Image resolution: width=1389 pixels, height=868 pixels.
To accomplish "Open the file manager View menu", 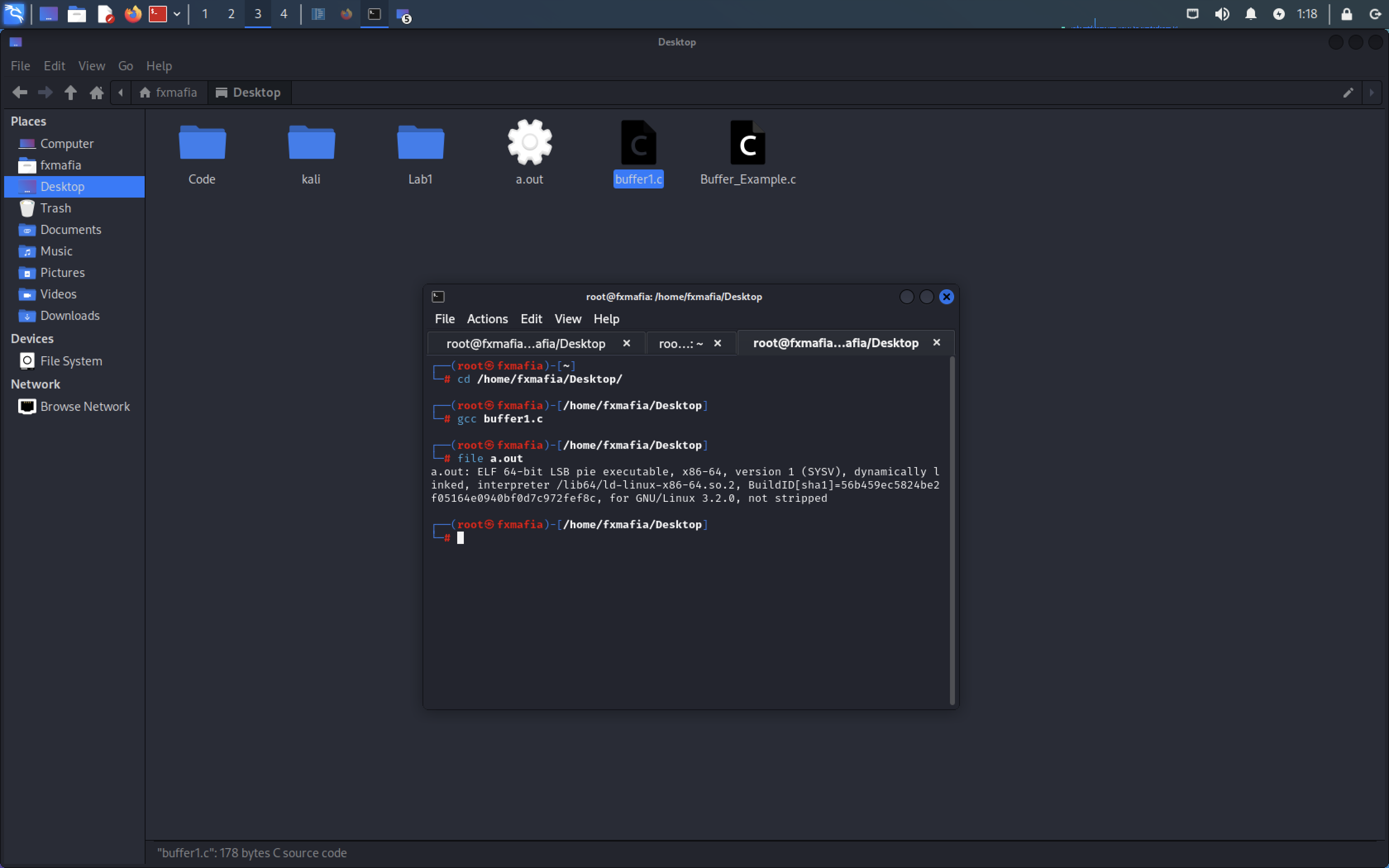I will pos(92,66).
